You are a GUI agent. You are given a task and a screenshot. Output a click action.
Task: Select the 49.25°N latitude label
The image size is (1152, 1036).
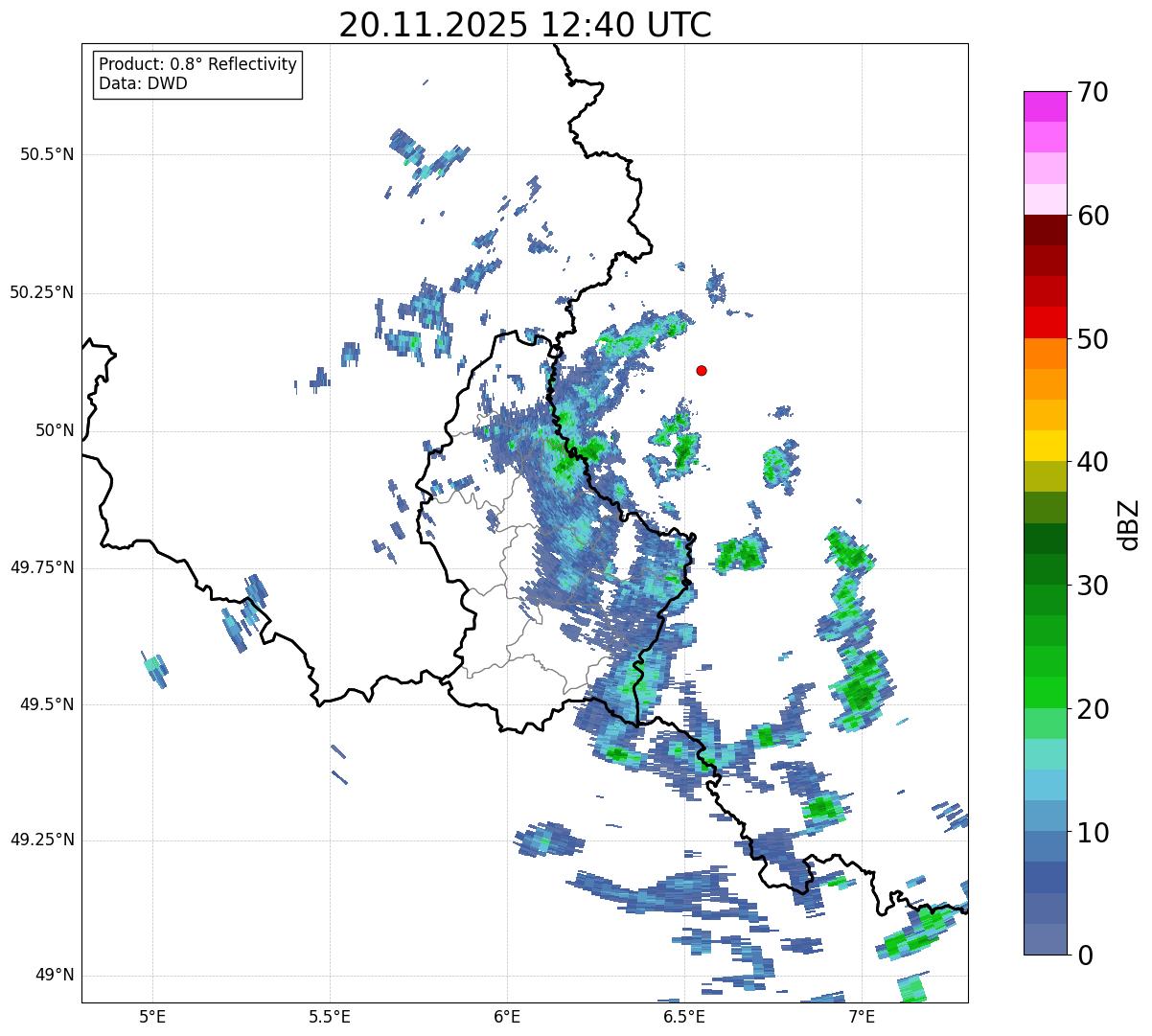[x=42, y=840]
